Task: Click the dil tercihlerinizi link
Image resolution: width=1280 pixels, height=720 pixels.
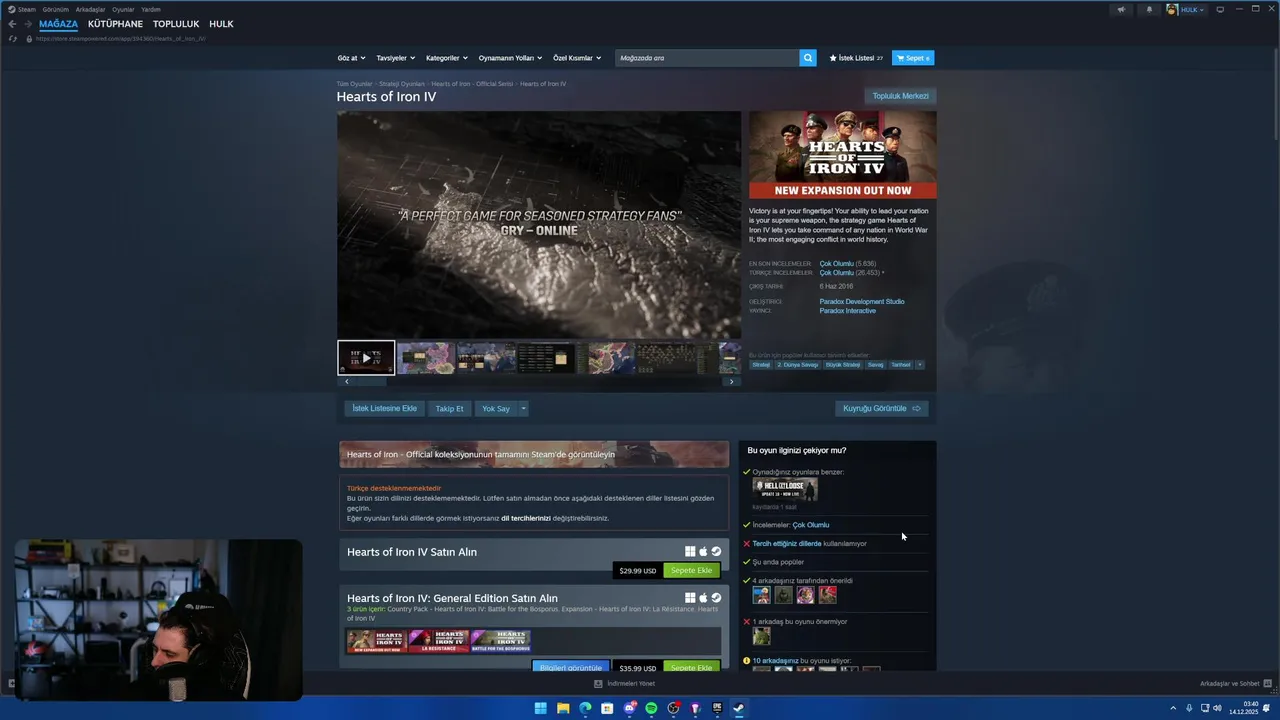Action: (x=526, y=518)
